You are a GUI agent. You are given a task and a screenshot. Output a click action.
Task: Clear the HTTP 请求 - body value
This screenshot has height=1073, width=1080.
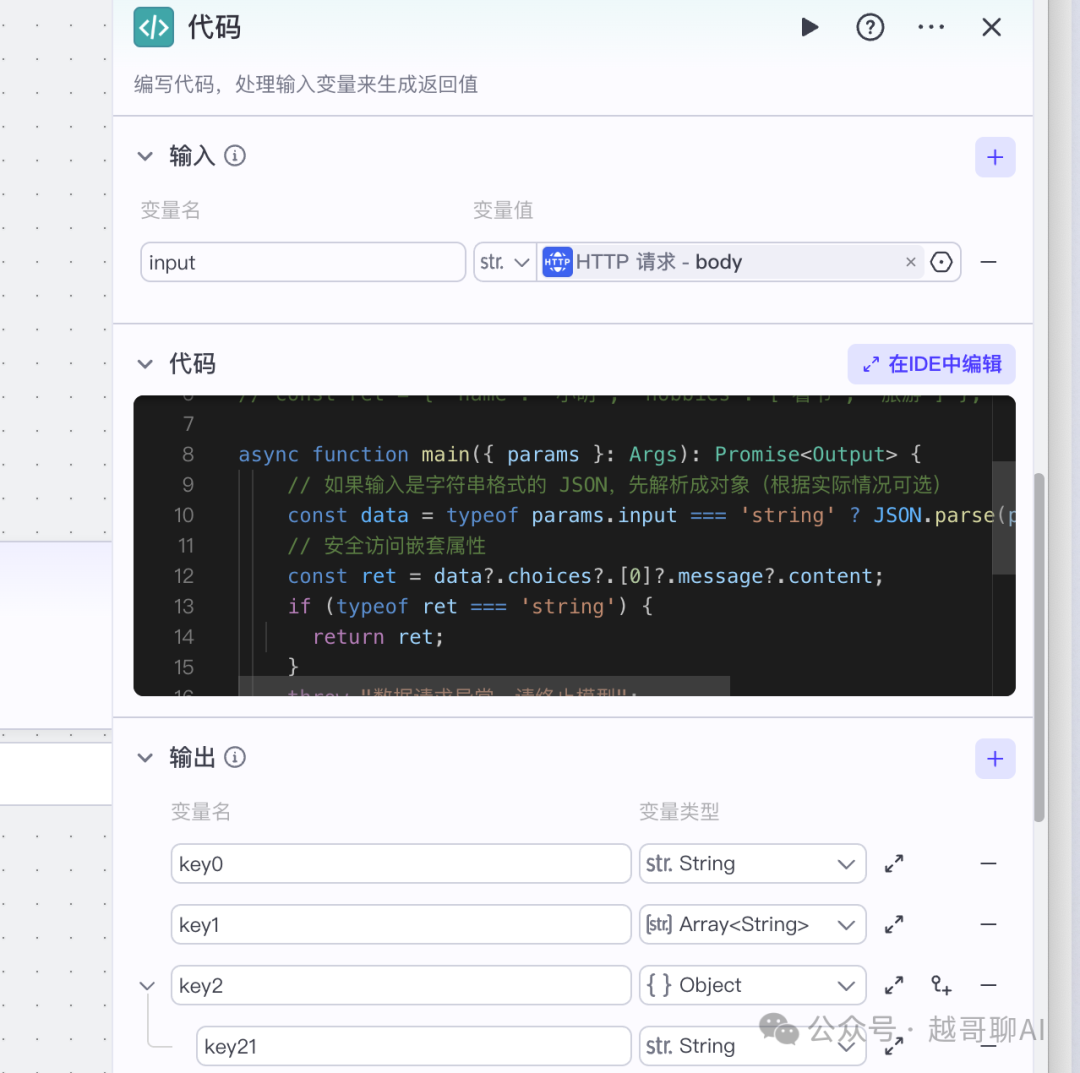911,262
